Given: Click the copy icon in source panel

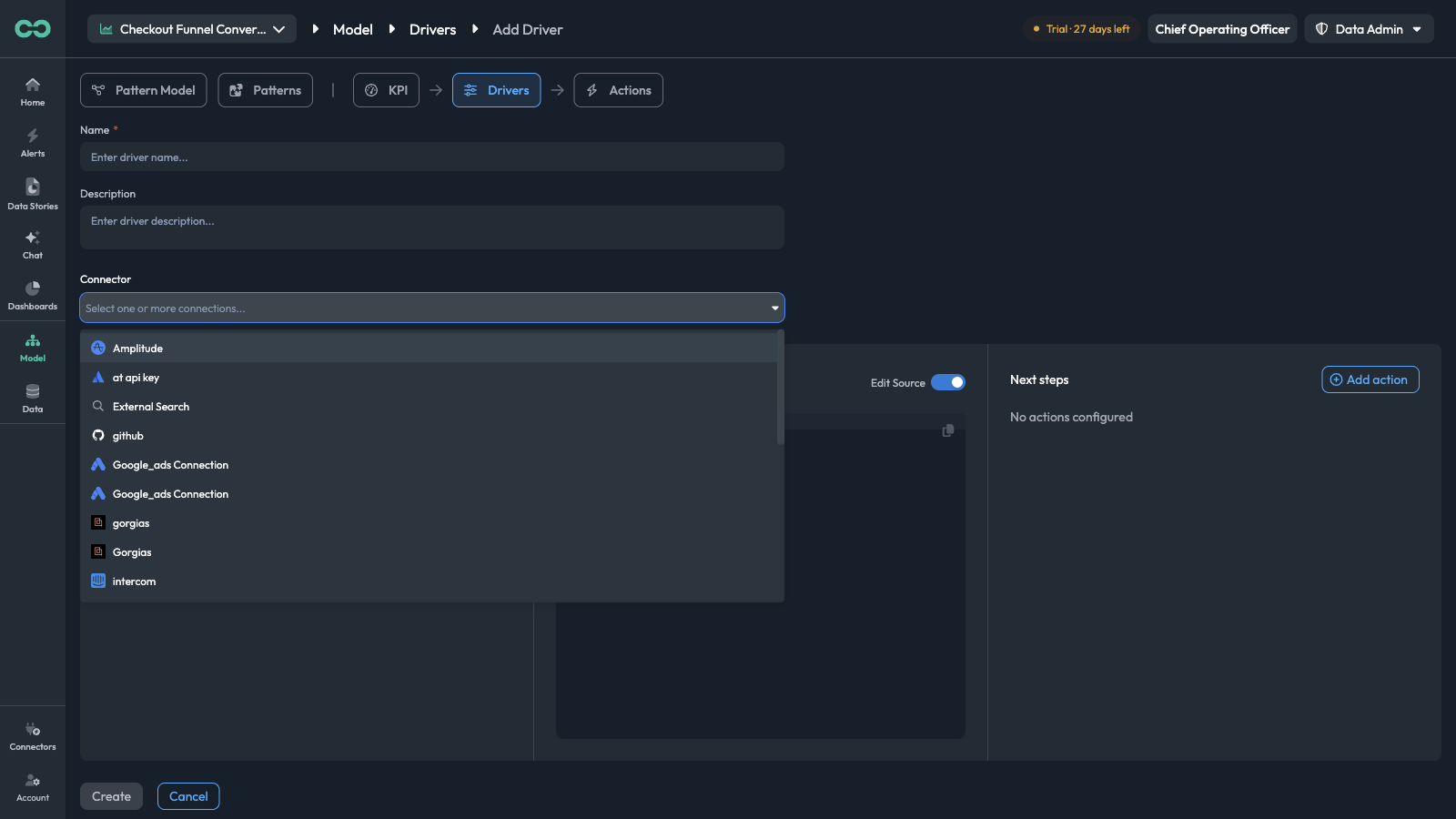Looking at the screenshot, I should [948, 430].
